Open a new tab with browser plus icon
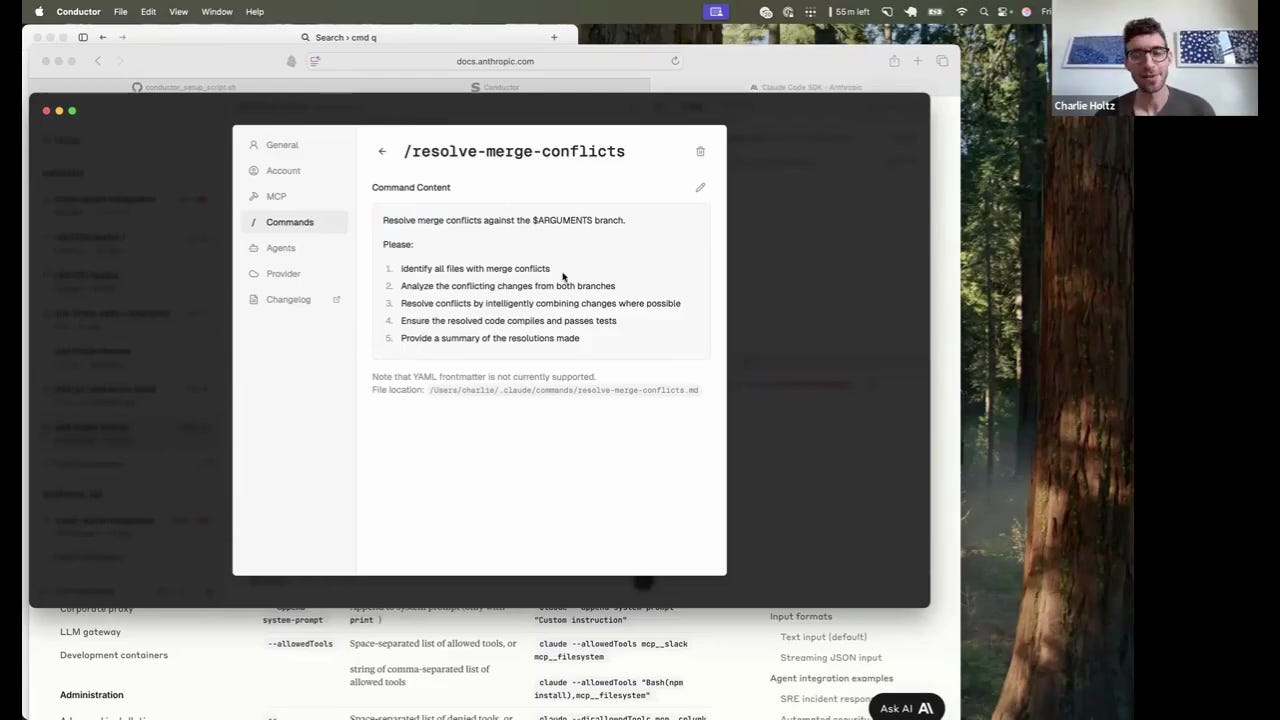The width and height of the screenshot is (1280, 720). tap(918, 61)
